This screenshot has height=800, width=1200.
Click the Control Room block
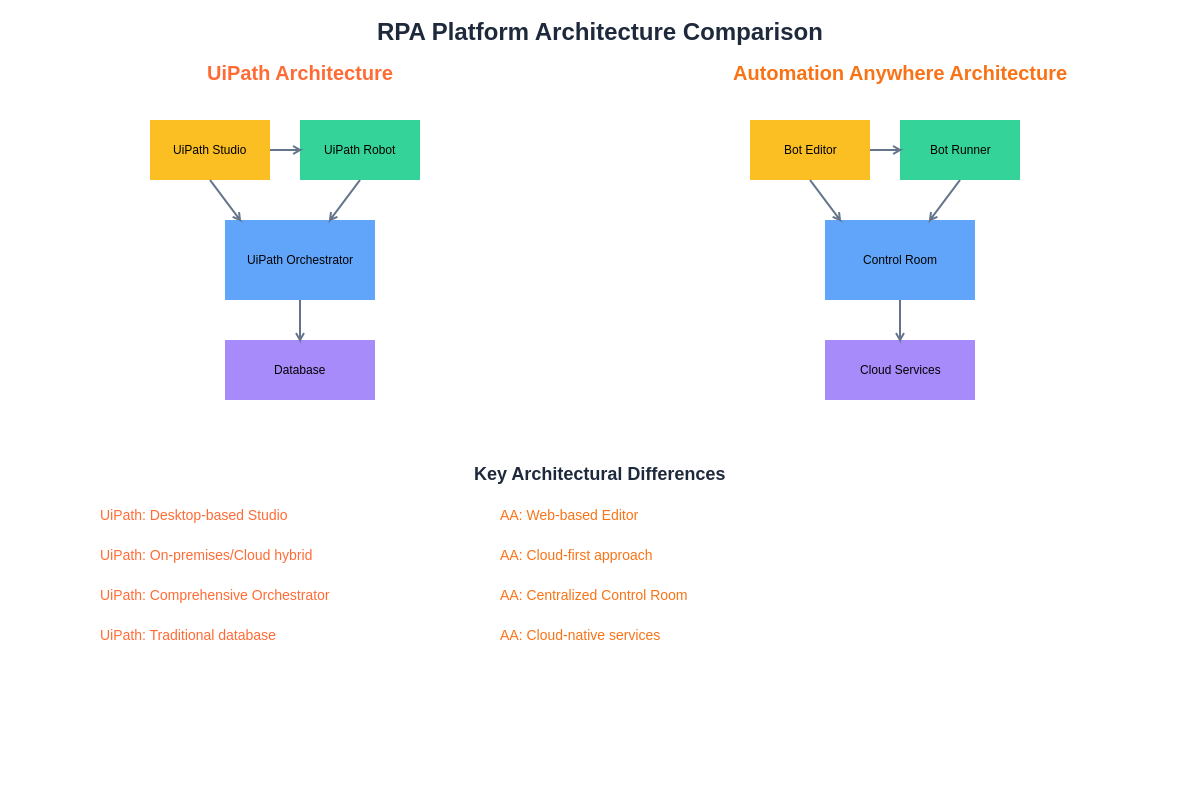pyautogui.click(x=900, y=260)
